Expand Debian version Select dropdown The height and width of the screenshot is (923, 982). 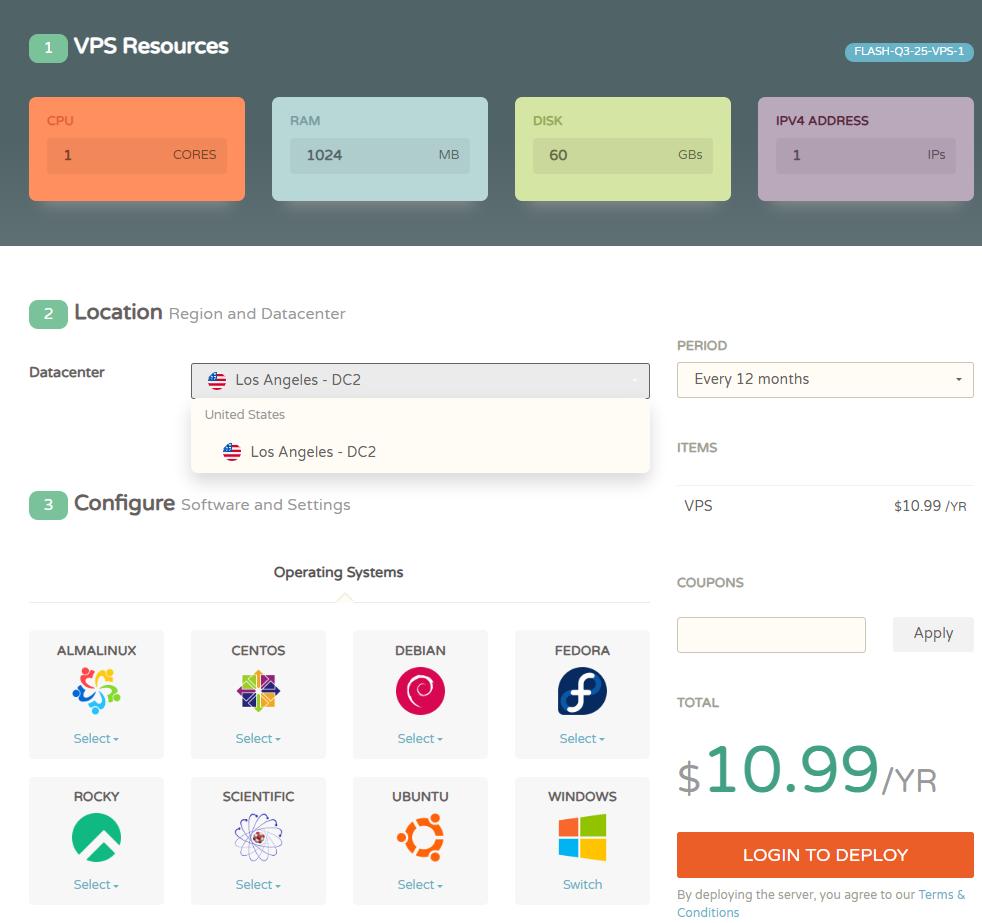click(x=420, y=739)
